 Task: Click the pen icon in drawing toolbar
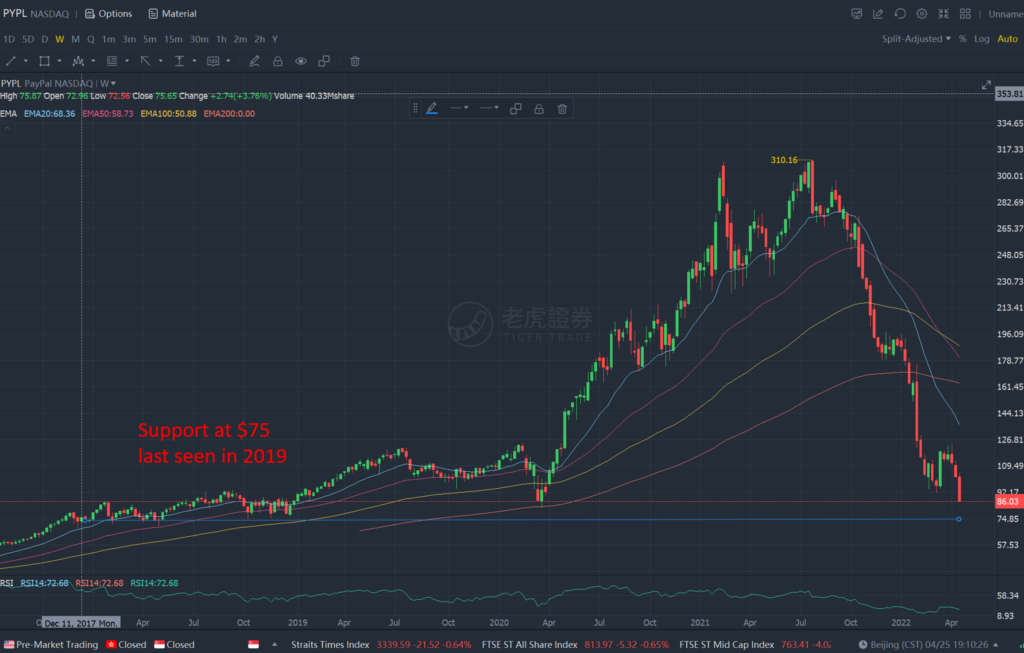coord(254,61)
